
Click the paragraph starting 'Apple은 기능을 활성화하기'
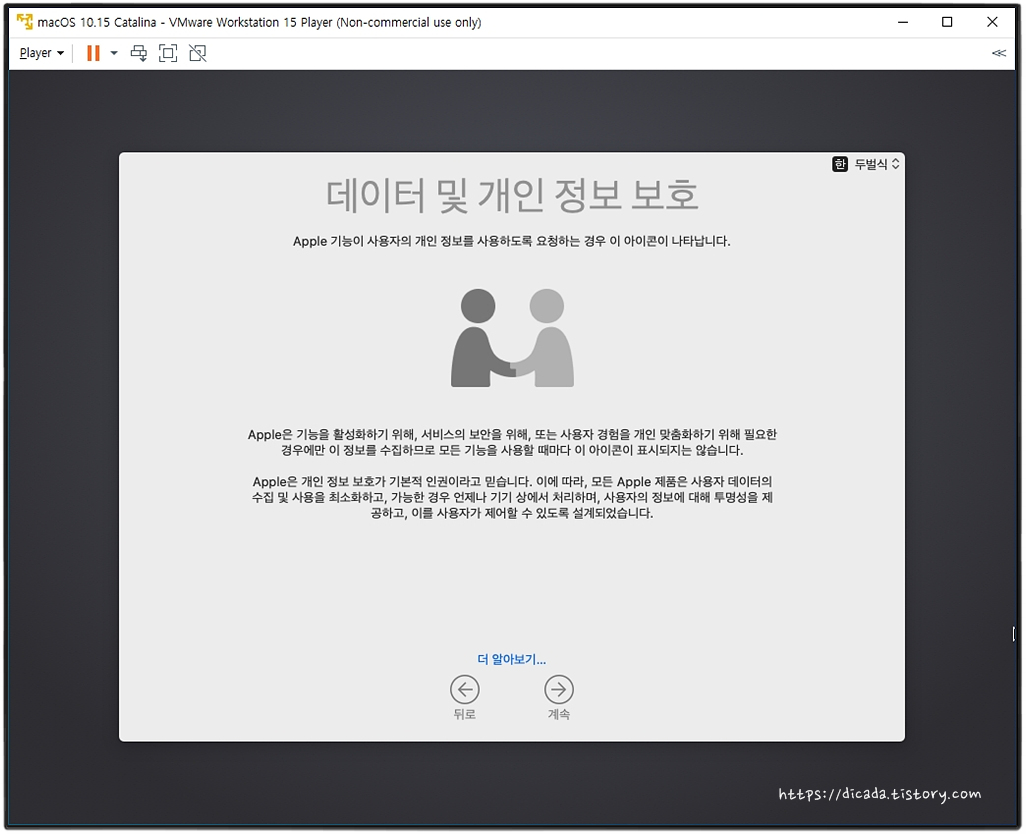512,442
